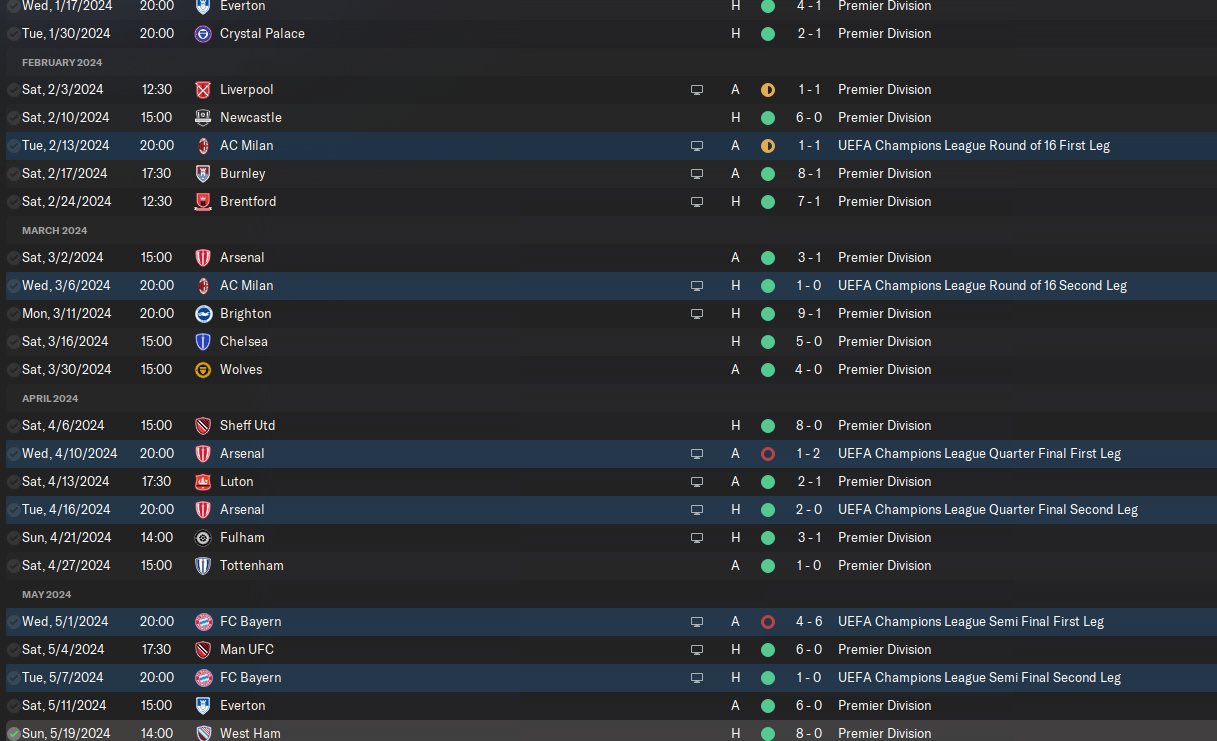Click the Man UFC club badge
This screenshot has width=1217, height=741.
tap(203, 649)
